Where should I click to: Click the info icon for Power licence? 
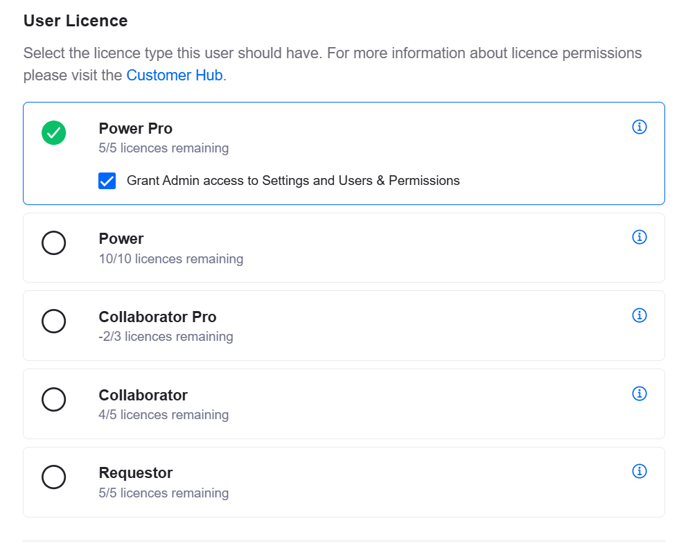639,237
